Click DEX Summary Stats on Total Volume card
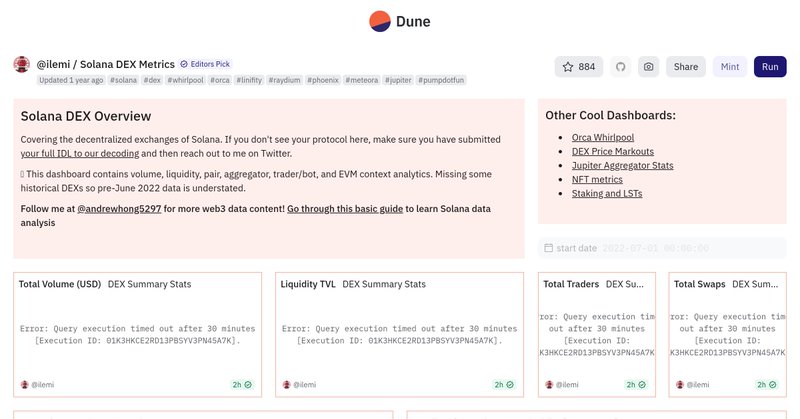The width and height of the screenshot is (800, 419). pos(149,284)
